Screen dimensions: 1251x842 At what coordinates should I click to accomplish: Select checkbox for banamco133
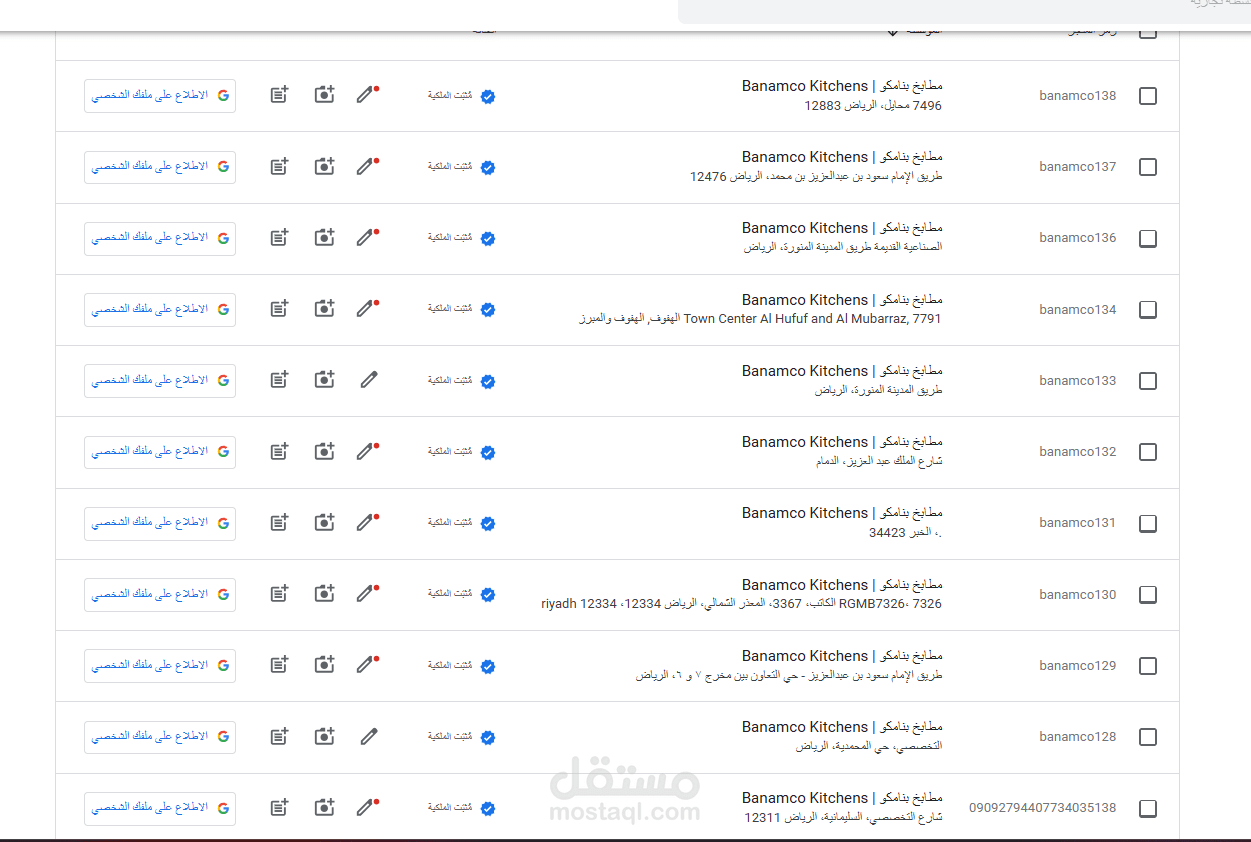[x=1148, y=381]
